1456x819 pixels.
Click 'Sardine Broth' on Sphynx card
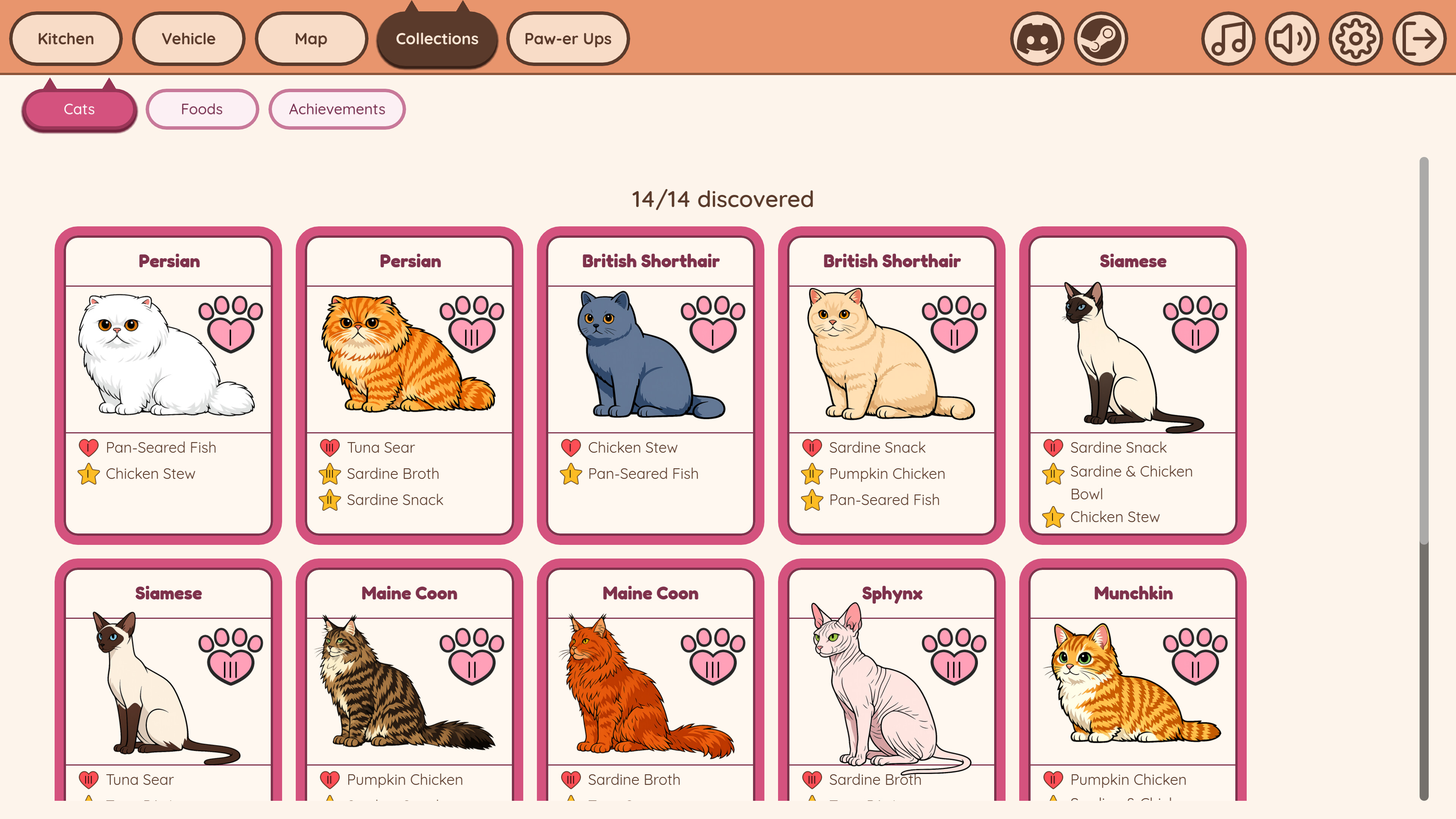click(875, 780)
